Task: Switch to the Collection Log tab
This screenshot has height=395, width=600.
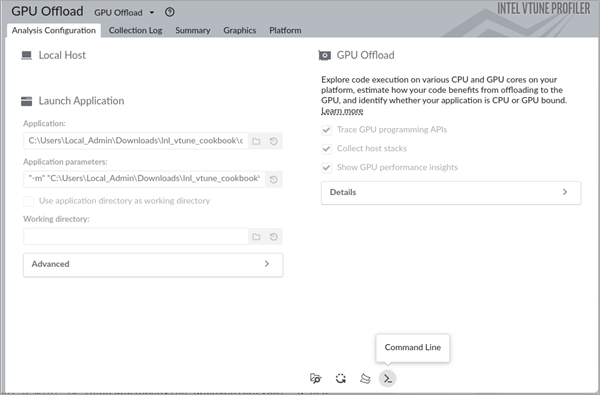Action: point(135,30)
